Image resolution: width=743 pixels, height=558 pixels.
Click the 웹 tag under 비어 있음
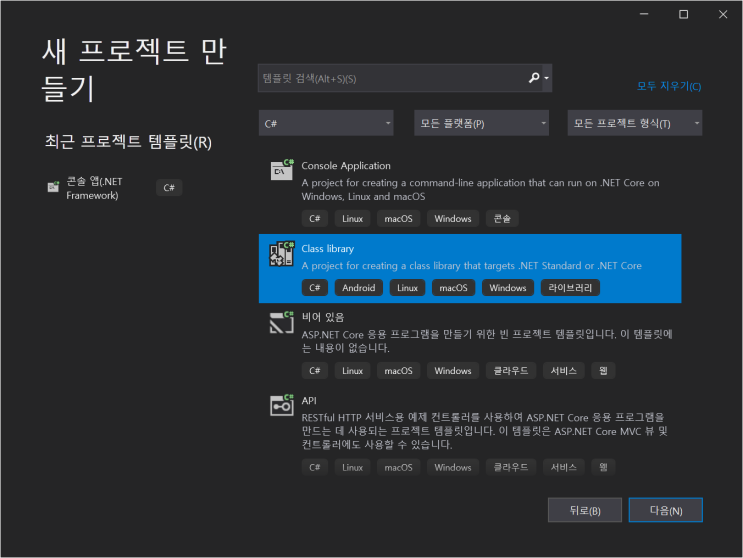coord(603,370)
